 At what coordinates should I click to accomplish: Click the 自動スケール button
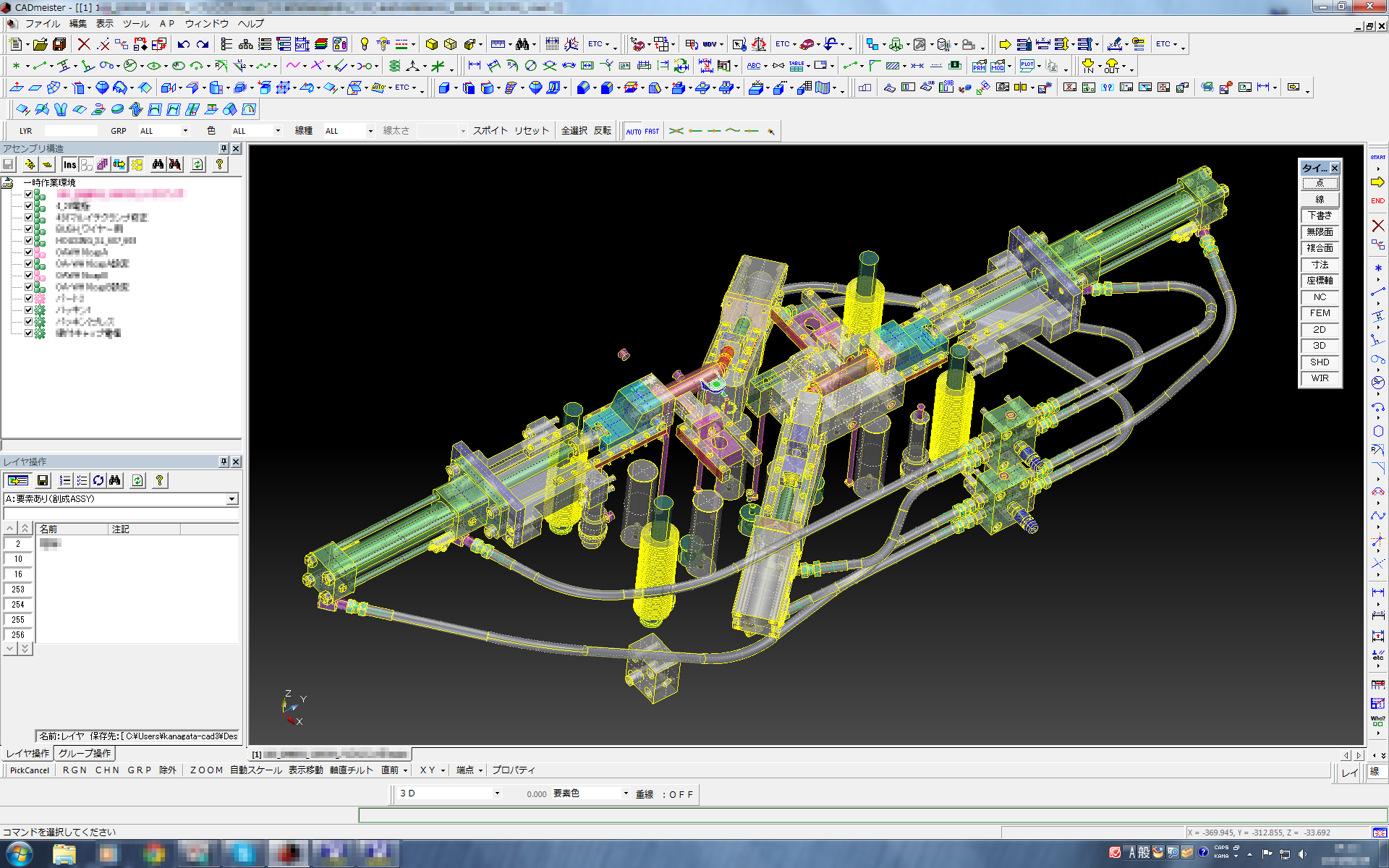tap(256, 770)
